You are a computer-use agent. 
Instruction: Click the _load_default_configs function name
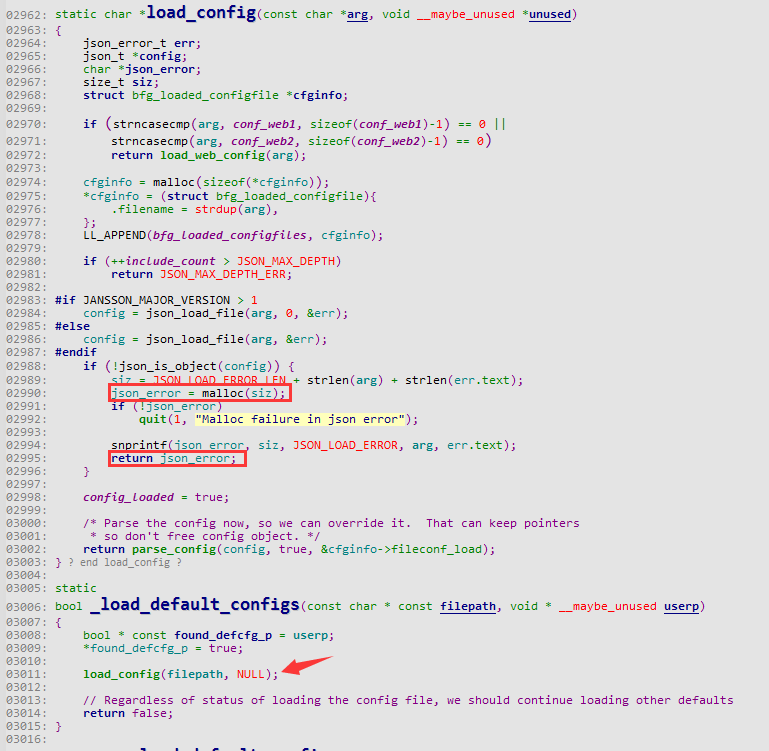point(195,604)
